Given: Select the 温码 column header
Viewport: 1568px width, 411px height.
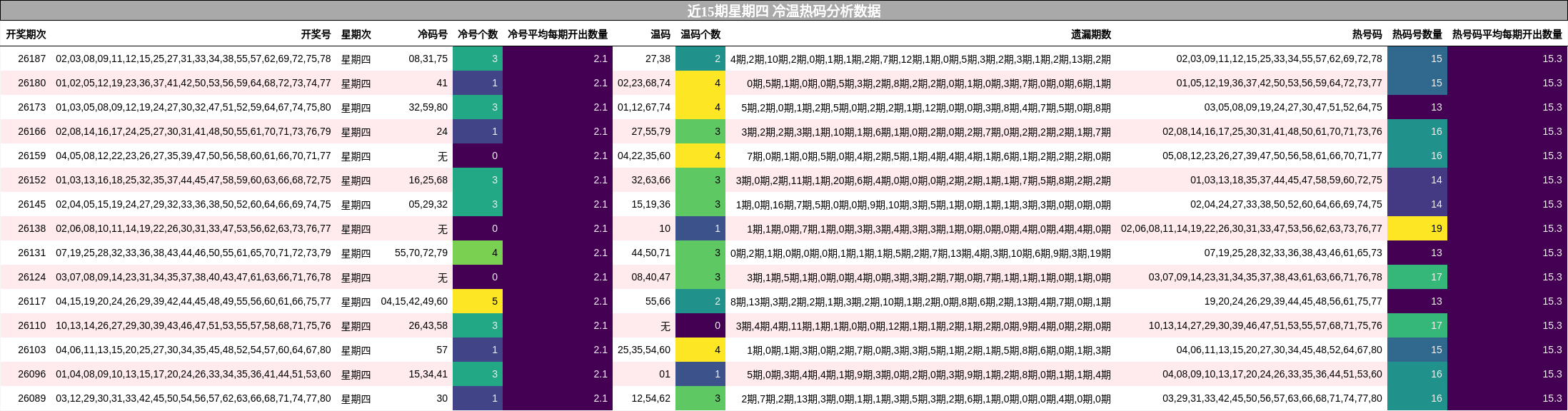Looking at the screenshot, I should 660,34.
